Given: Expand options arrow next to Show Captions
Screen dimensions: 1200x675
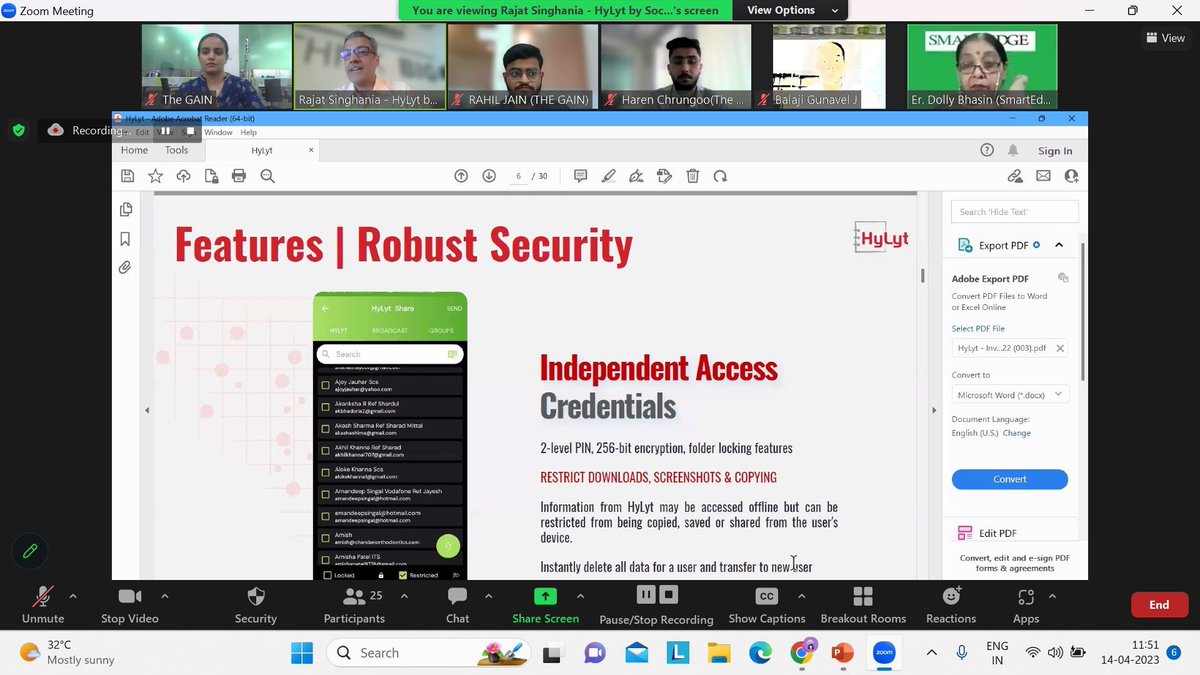Looking at the screenshot, I should pyautogui.click(x=802, y=596).
